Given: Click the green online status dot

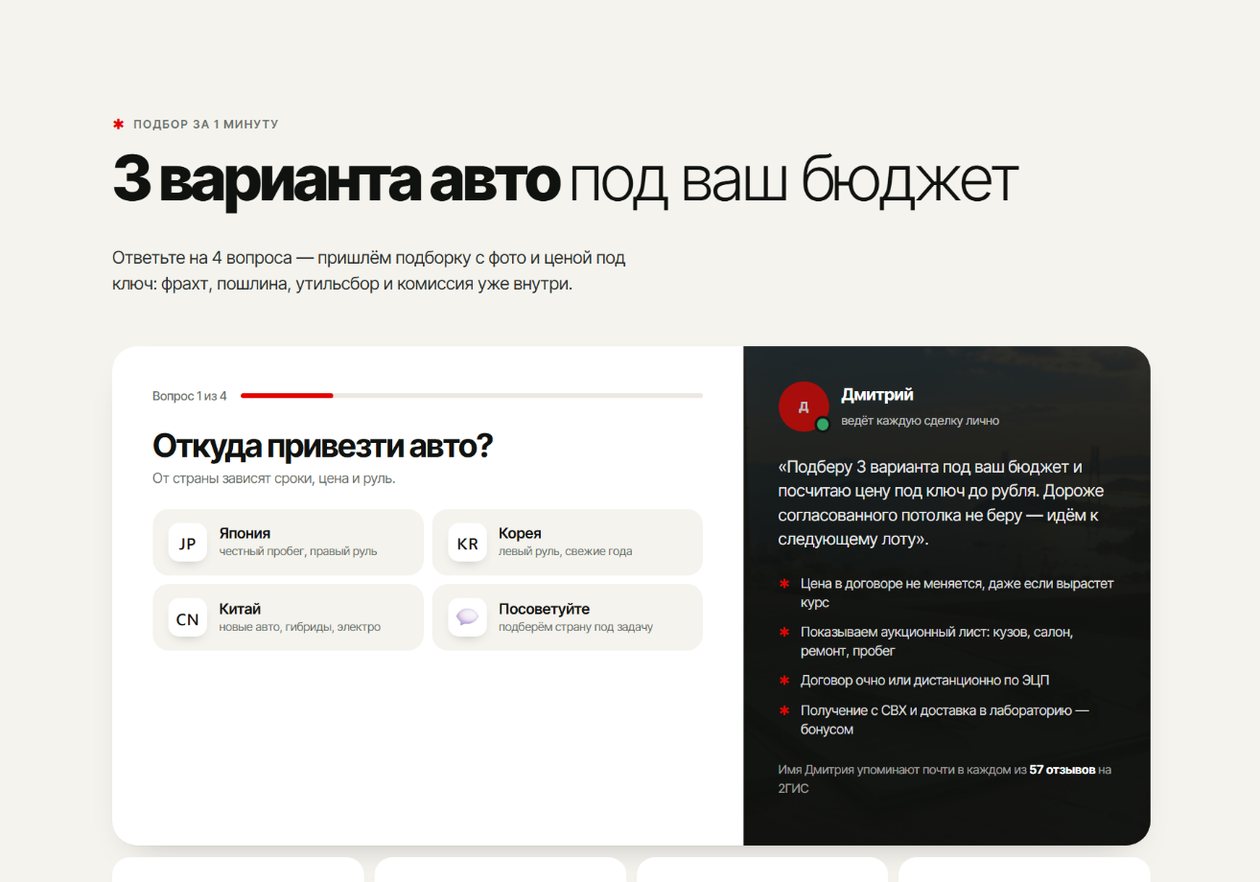Looking at the screenshot, I should point(822,424).
